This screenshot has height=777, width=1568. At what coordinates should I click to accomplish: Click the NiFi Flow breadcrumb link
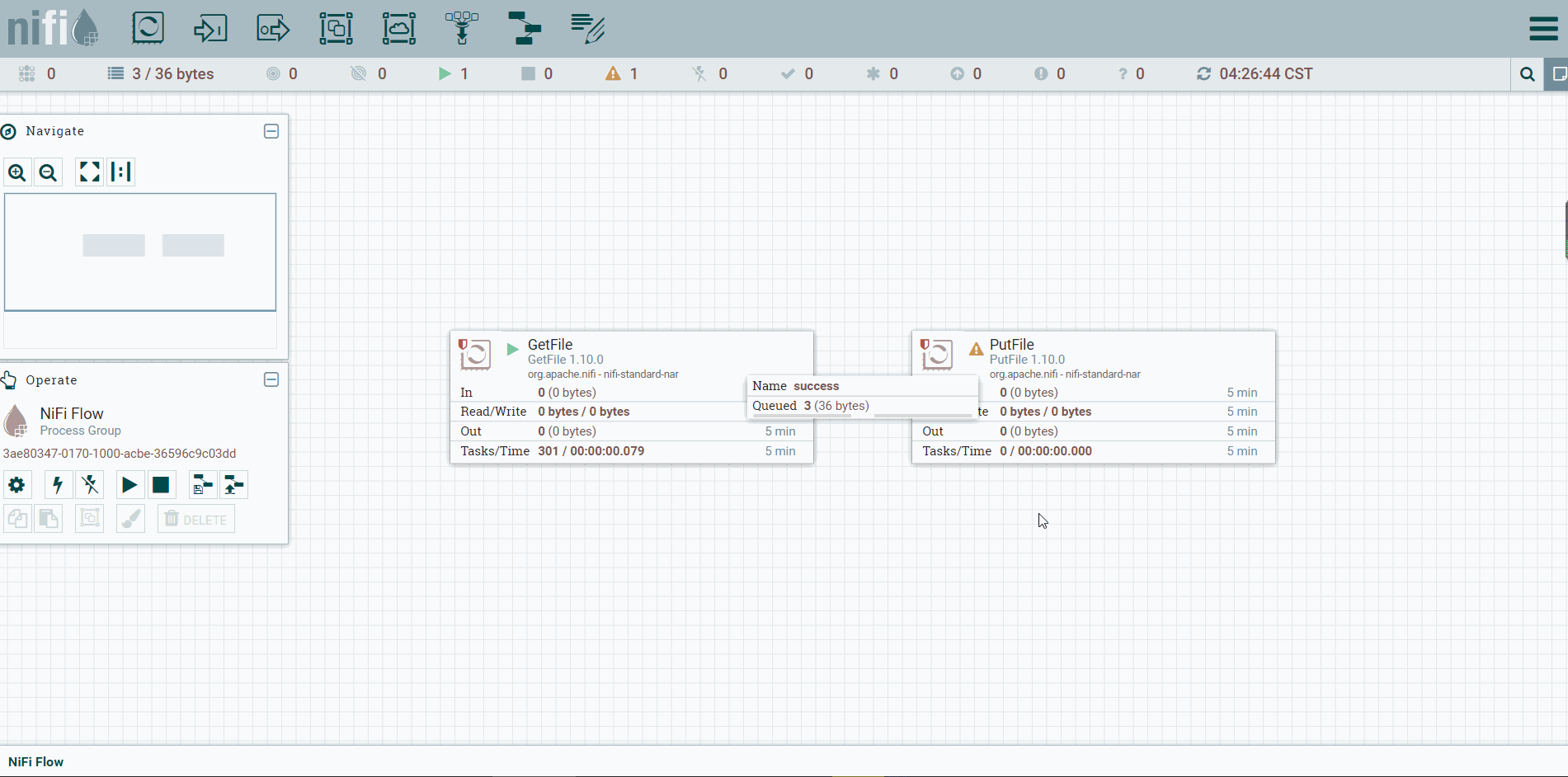pyautogui.click(x=36, y=762)
